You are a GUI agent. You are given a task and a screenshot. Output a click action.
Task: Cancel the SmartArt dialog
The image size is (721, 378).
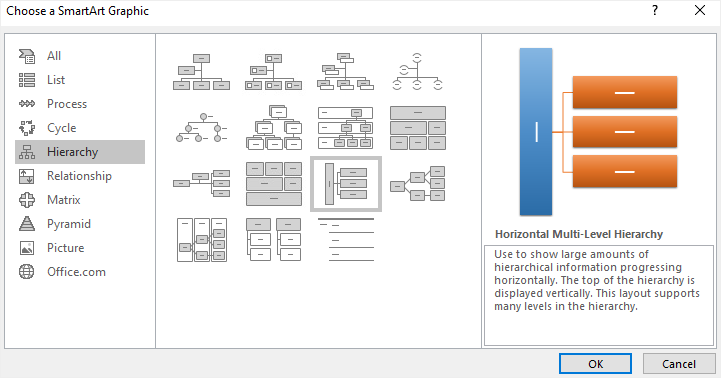tap(679, 364)
